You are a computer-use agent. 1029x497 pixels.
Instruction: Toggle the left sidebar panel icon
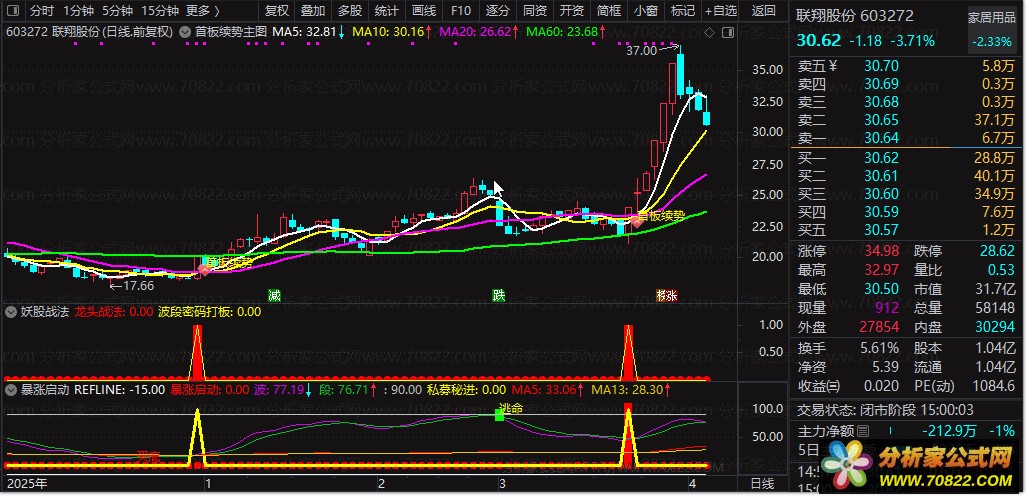pos(14,11)
